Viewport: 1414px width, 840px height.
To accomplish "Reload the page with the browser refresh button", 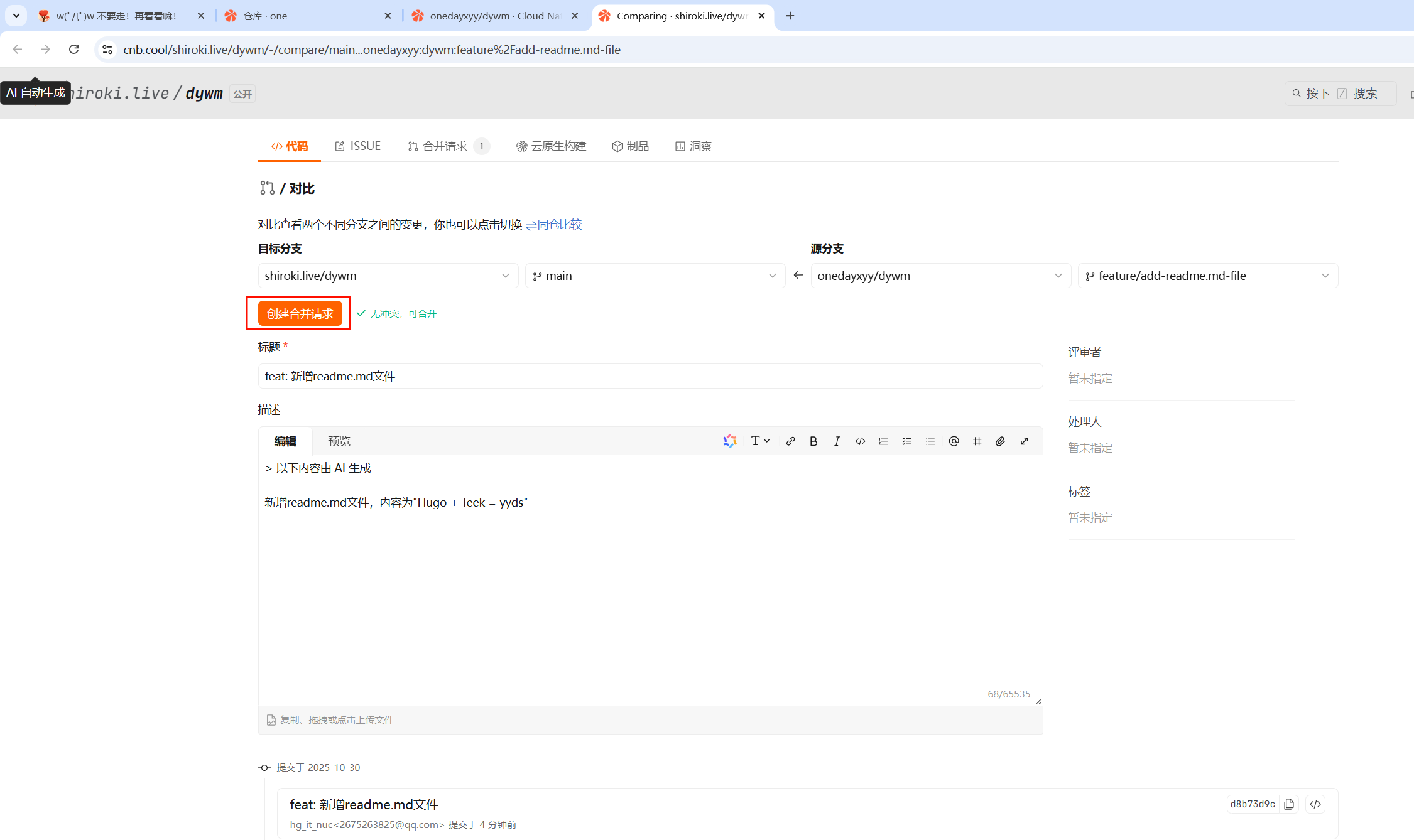I will tap(74, 50).
